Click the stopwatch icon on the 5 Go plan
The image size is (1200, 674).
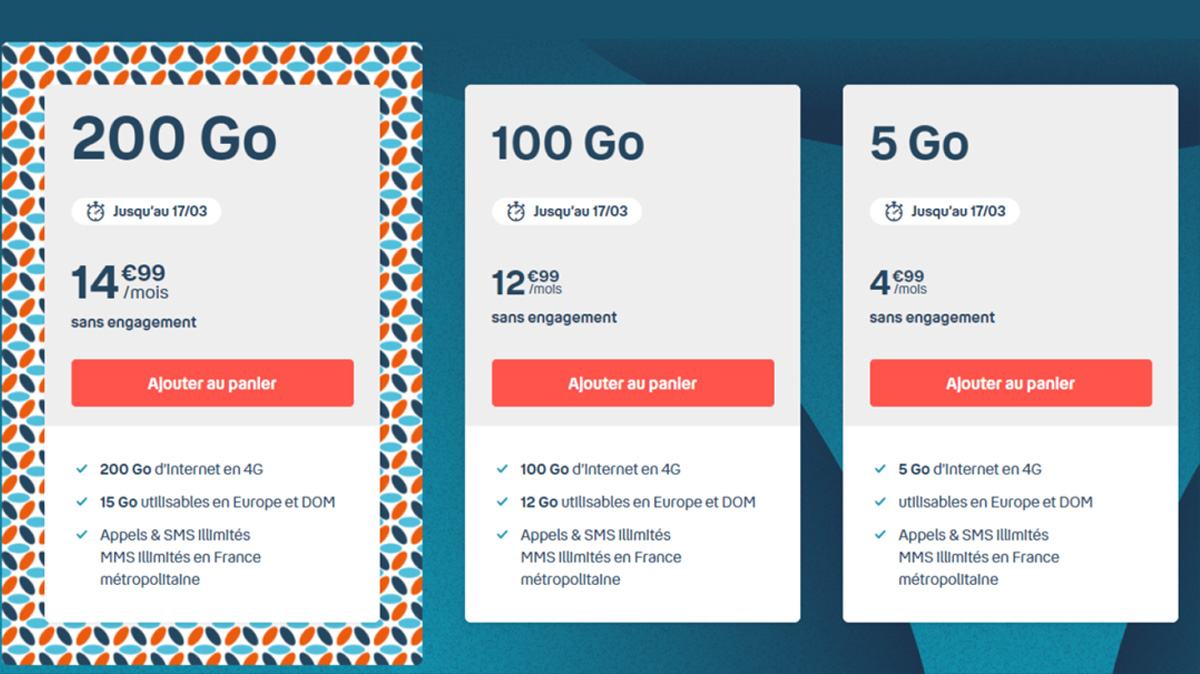coord(894,211)
